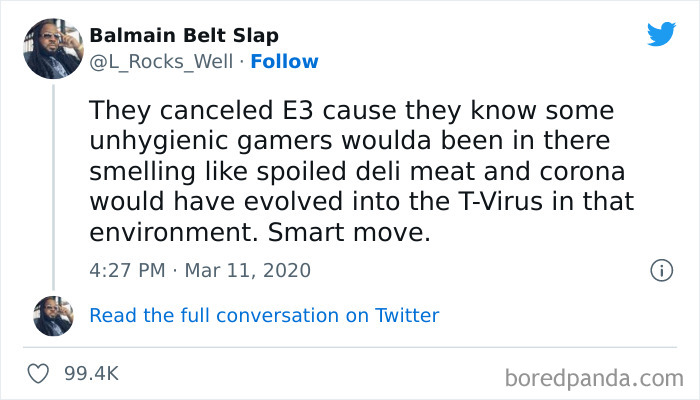The image size is (700, 400).
Task: Open the large profile avatar
Action: [53, 48]
